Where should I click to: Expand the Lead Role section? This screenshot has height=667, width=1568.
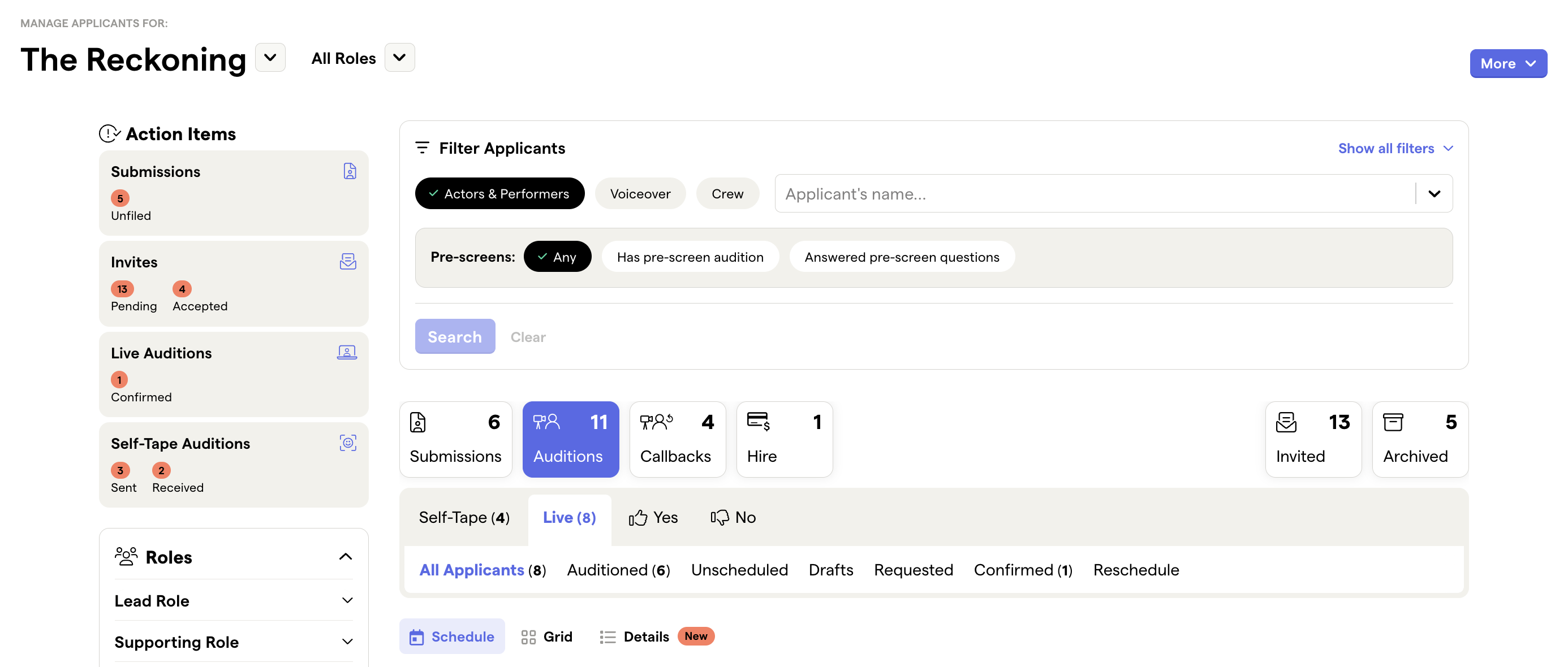point(233,601)
